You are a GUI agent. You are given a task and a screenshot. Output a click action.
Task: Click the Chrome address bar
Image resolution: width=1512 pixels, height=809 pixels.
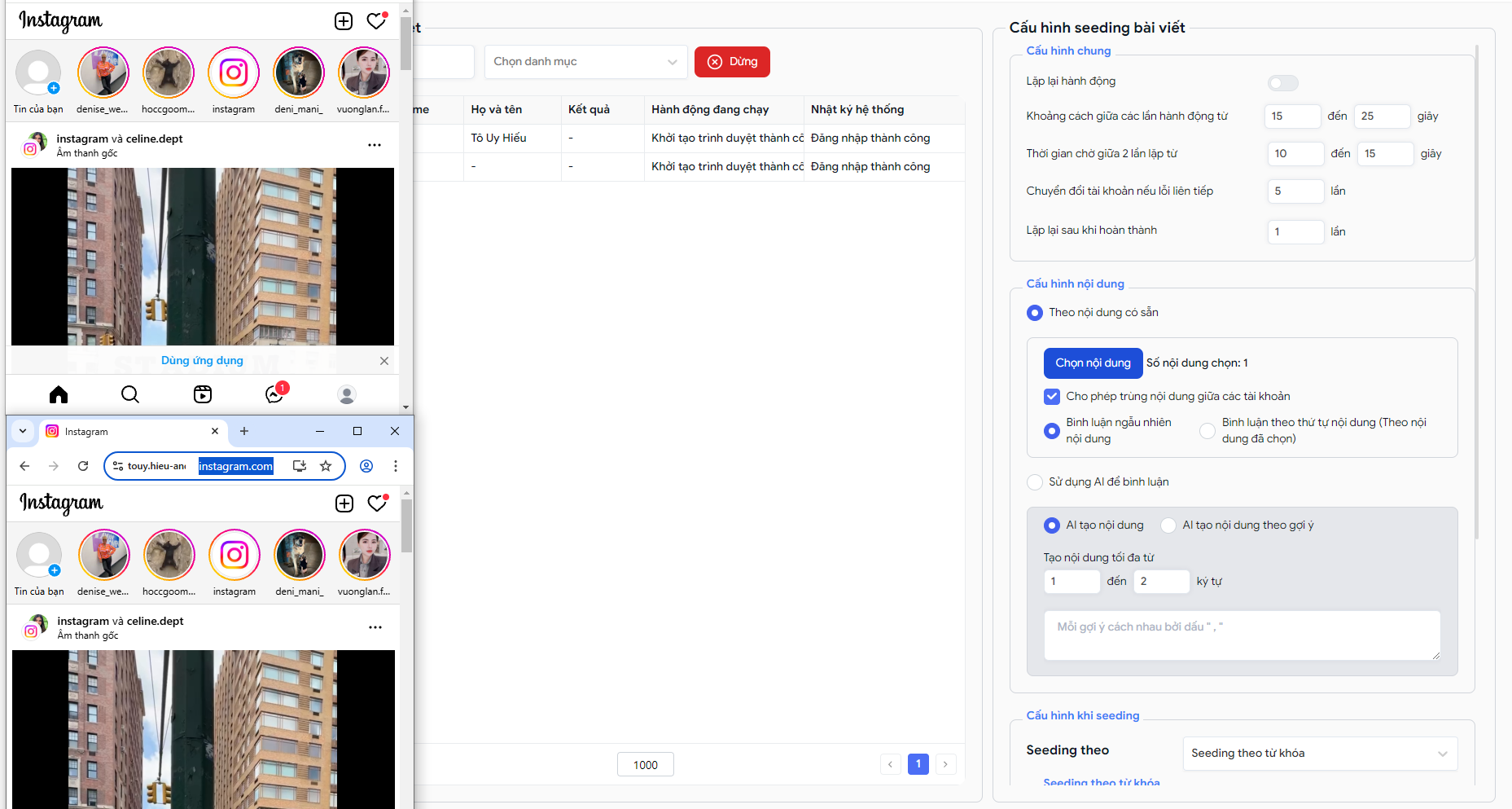click(x=225, y=466)
